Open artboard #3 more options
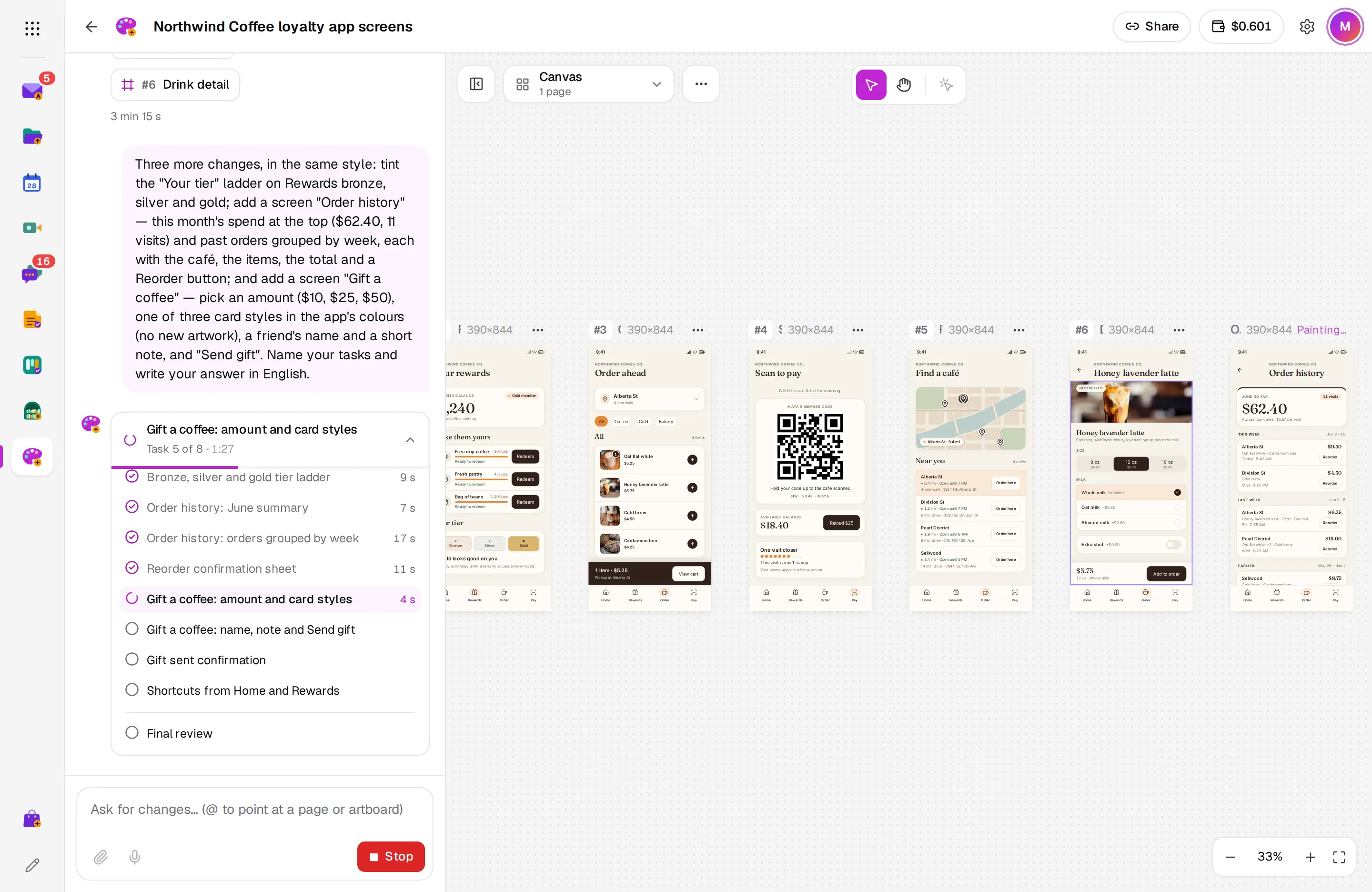The height and width of the screenshot is (892, 1372). click(697, 330)
